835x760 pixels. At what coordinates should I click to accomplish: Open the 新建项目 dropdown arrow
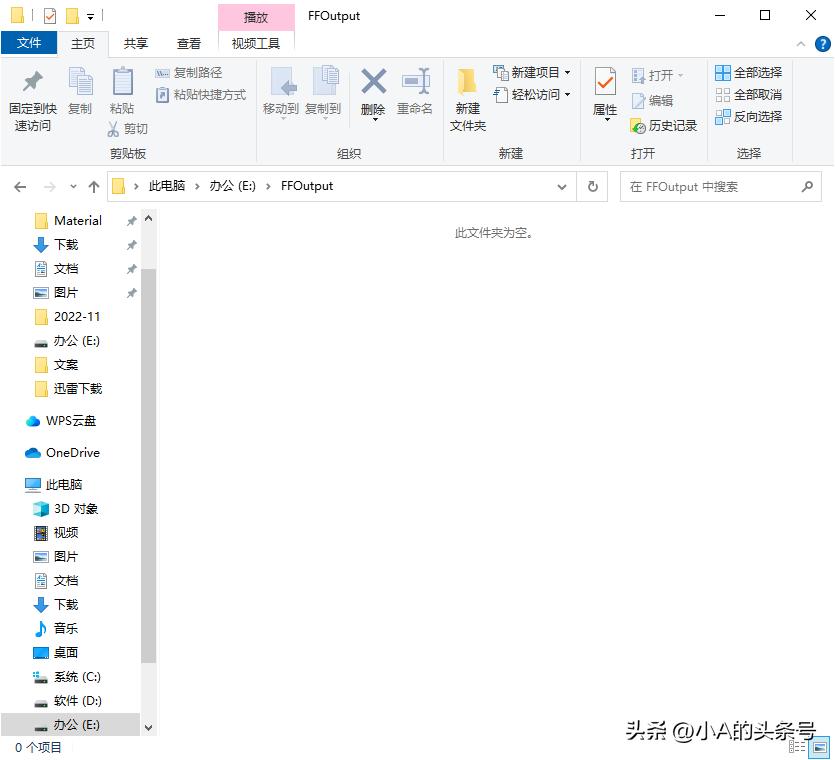566,73
